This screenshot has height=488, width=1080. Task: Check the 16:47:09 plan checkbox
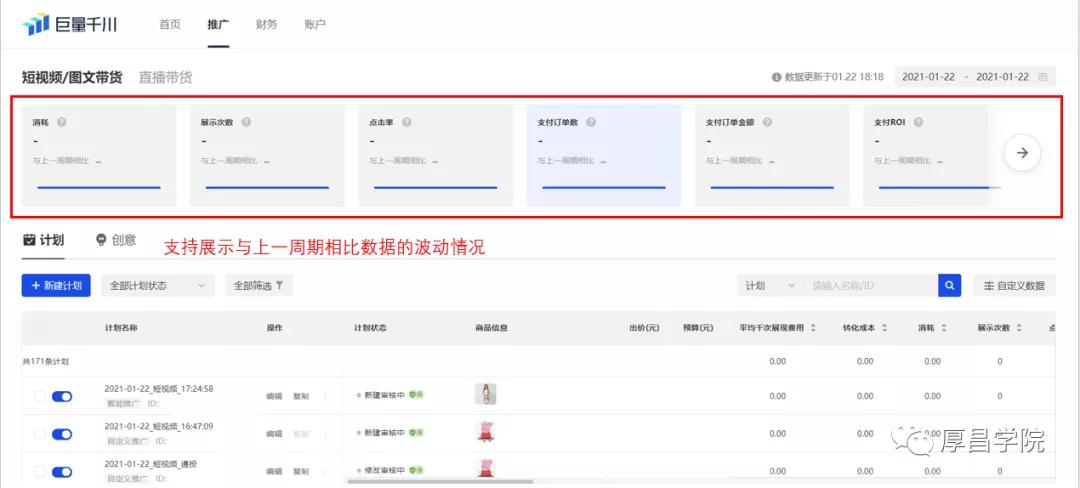click(x=40, y=434)
